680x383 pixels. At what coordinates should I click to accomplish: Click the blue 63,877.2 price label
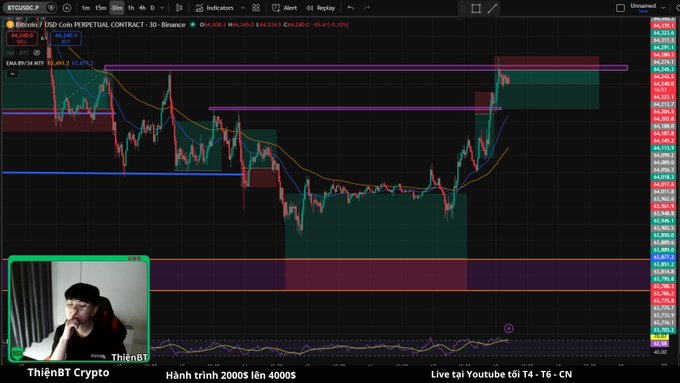664,257
